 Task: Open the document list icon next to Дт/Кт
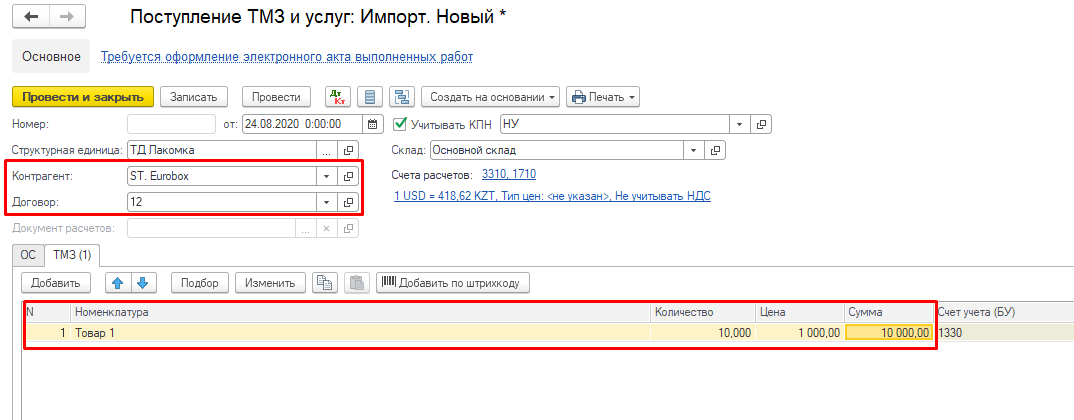click(x=370, y=97)
